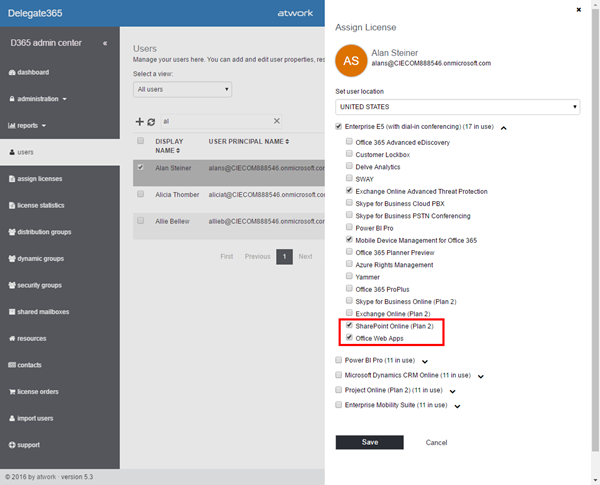The image size is (600, 485).
Task: Uncheck SharePoint Online (Plan 2)
Action: tap(349, 325)
